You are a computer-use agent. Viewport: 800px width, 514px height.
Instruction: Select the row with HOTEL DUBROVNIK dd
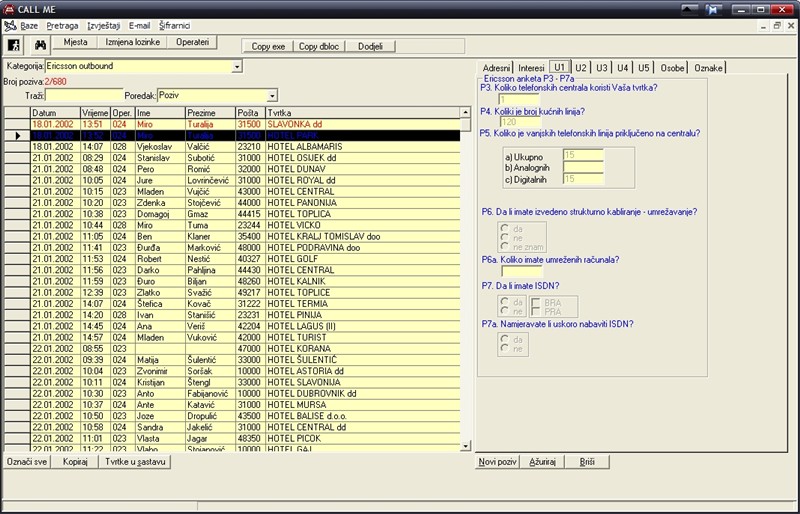232,394
